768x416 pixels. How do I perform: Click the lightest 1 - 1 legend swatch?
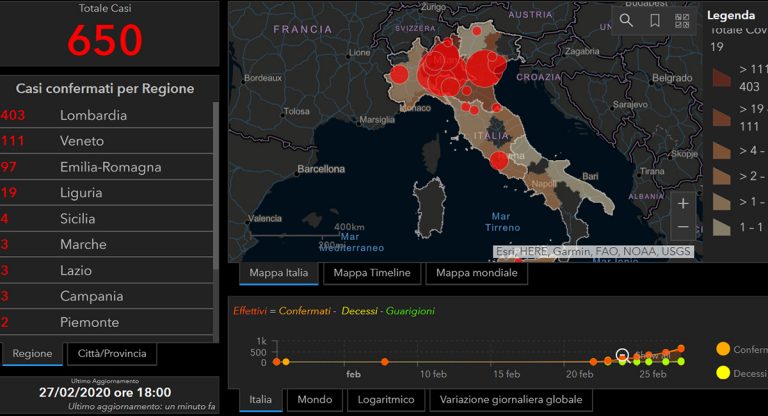click(x=721, y=227)
